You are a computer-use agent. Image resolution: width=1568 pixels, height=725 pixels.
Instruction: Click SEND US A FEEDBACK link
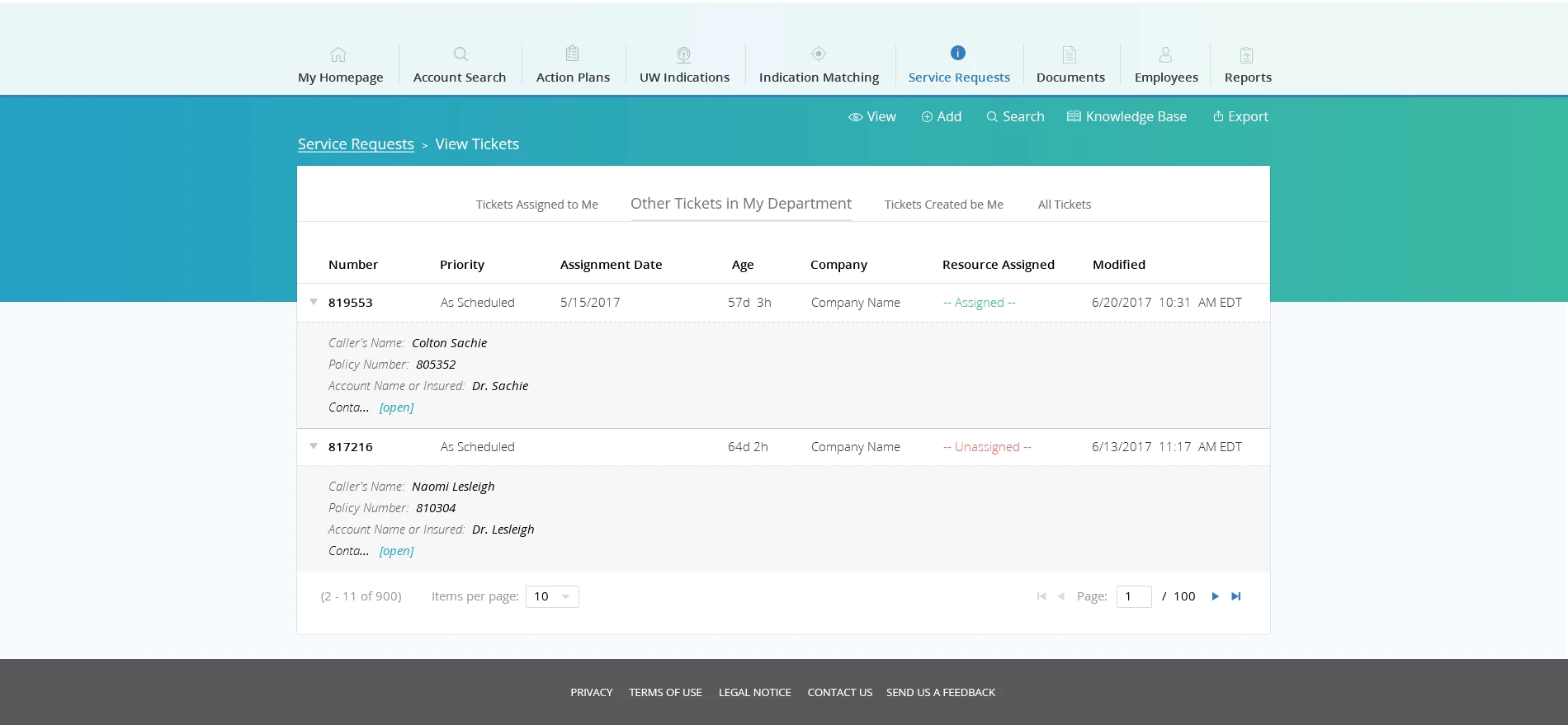941,693
